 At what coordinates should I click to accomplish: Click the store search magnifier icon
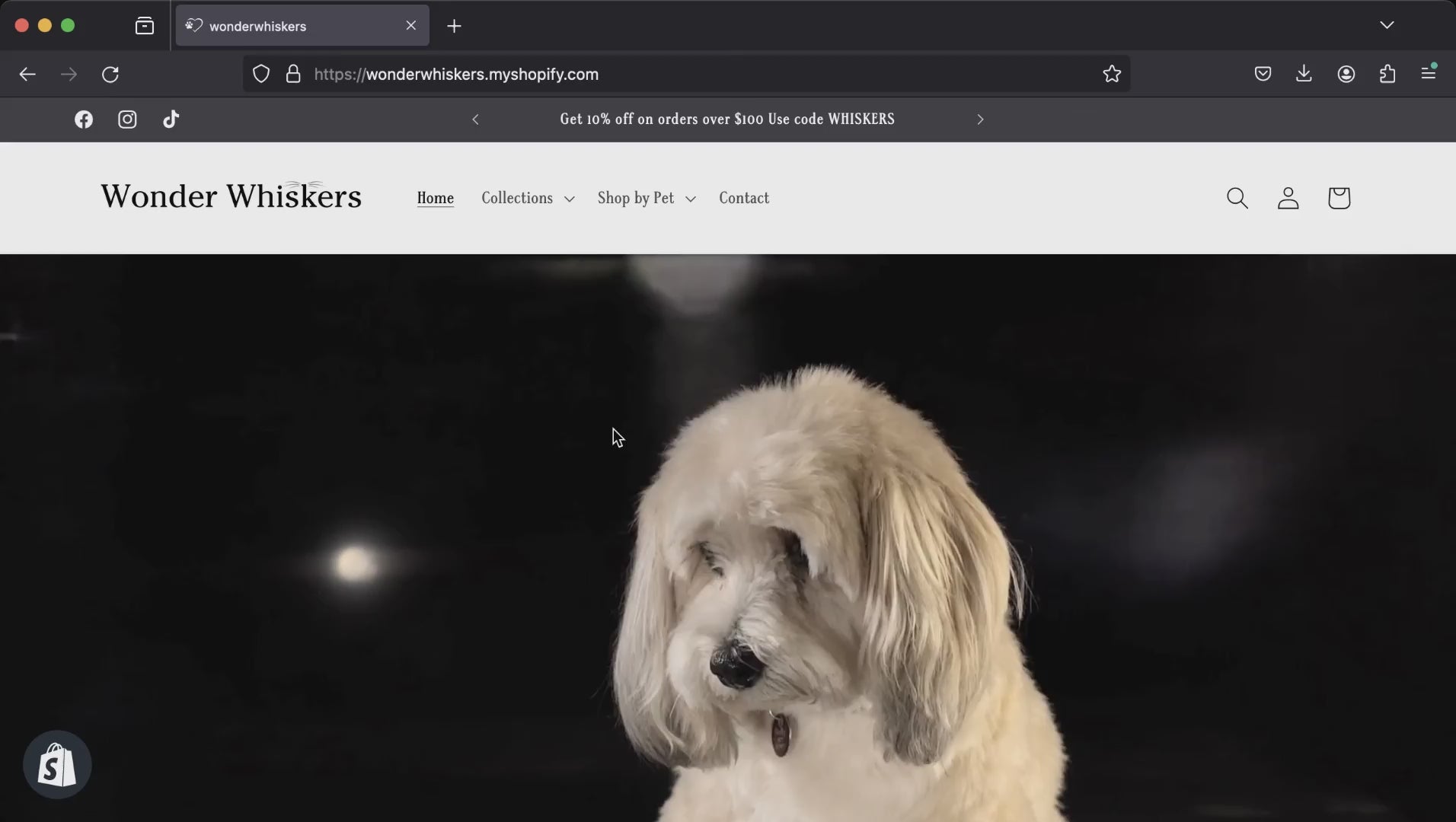1237,198
